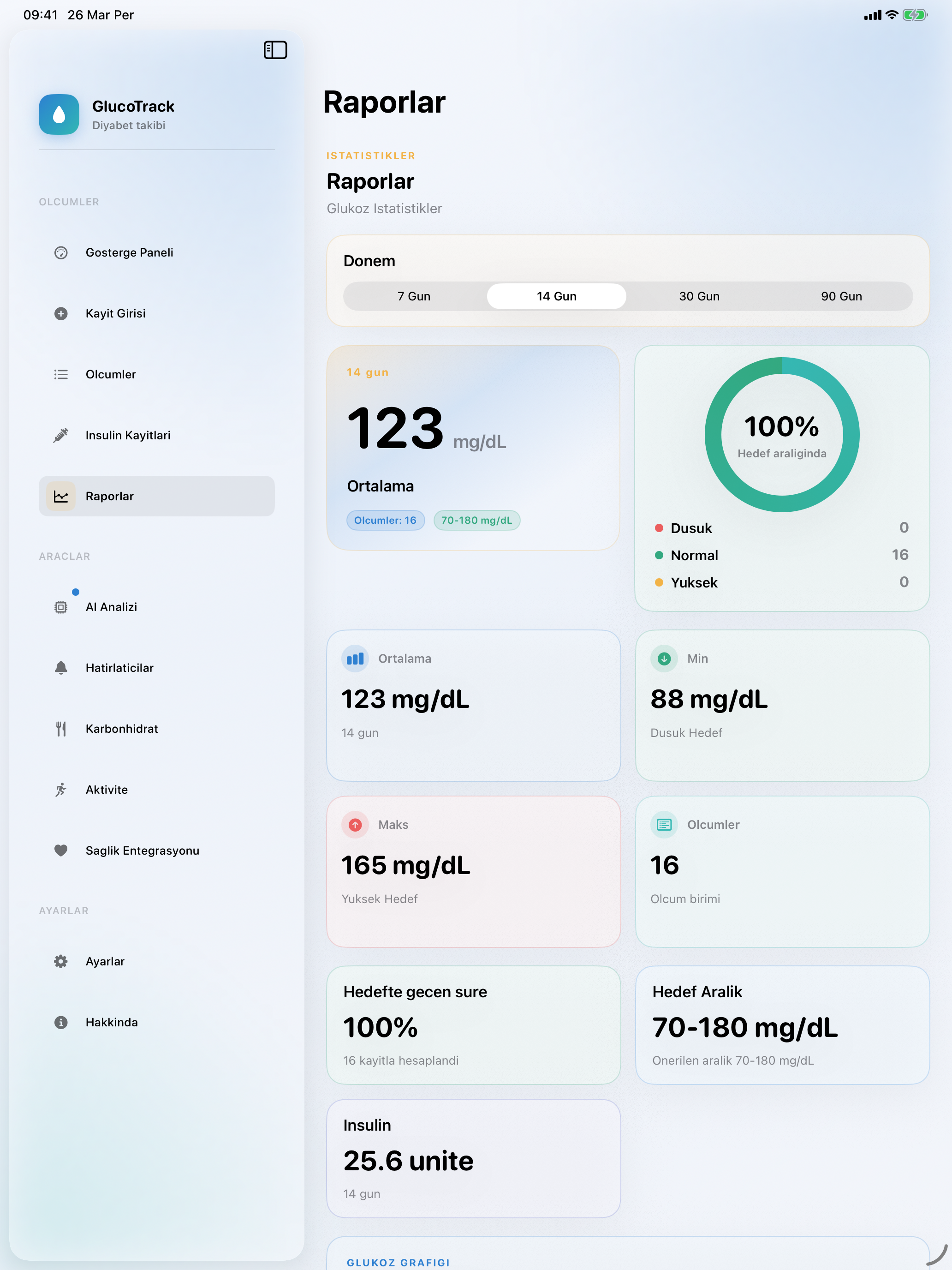Screen dimensions: 952x1270
Task: Tap the Wi-Fi status icon
Action: [891, 15]
